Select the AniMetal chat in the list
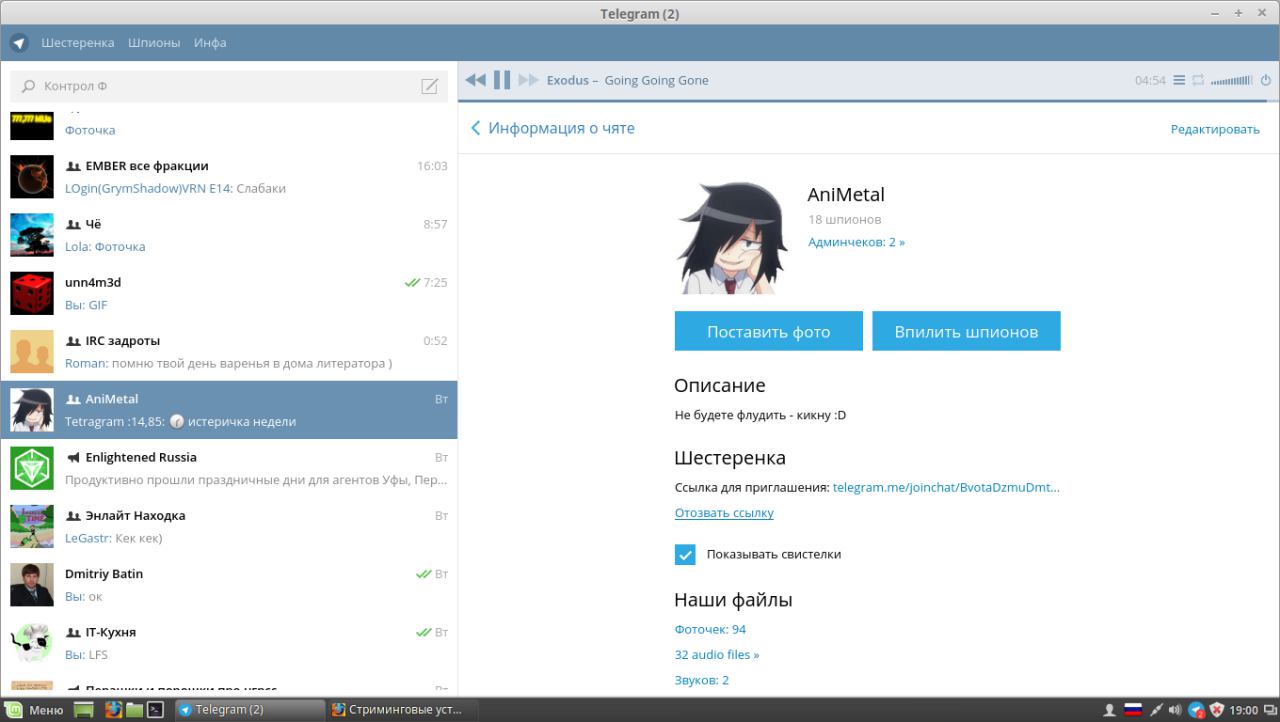Image resolution: width=1280 pixels, height=722 pixels. 229,410
